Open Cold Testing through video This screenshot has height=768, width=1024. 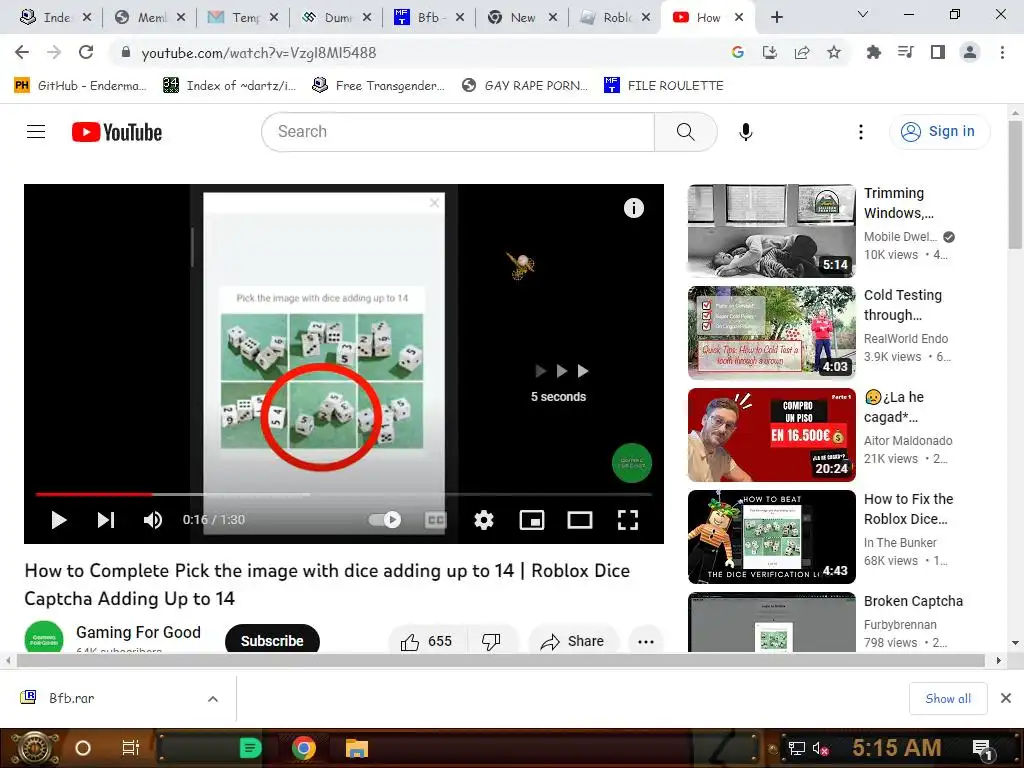click(x=771, y=332)
